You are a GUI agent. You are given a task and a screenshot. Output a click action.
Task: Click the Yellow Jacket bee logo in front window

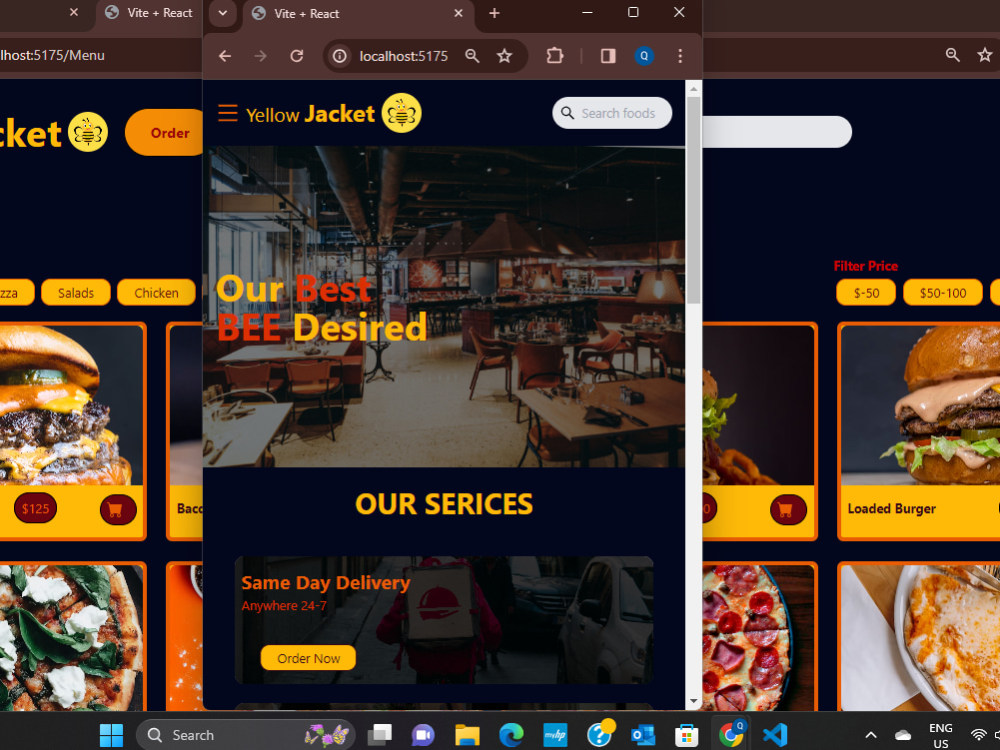pyautogui.click(x=401, y=113)
